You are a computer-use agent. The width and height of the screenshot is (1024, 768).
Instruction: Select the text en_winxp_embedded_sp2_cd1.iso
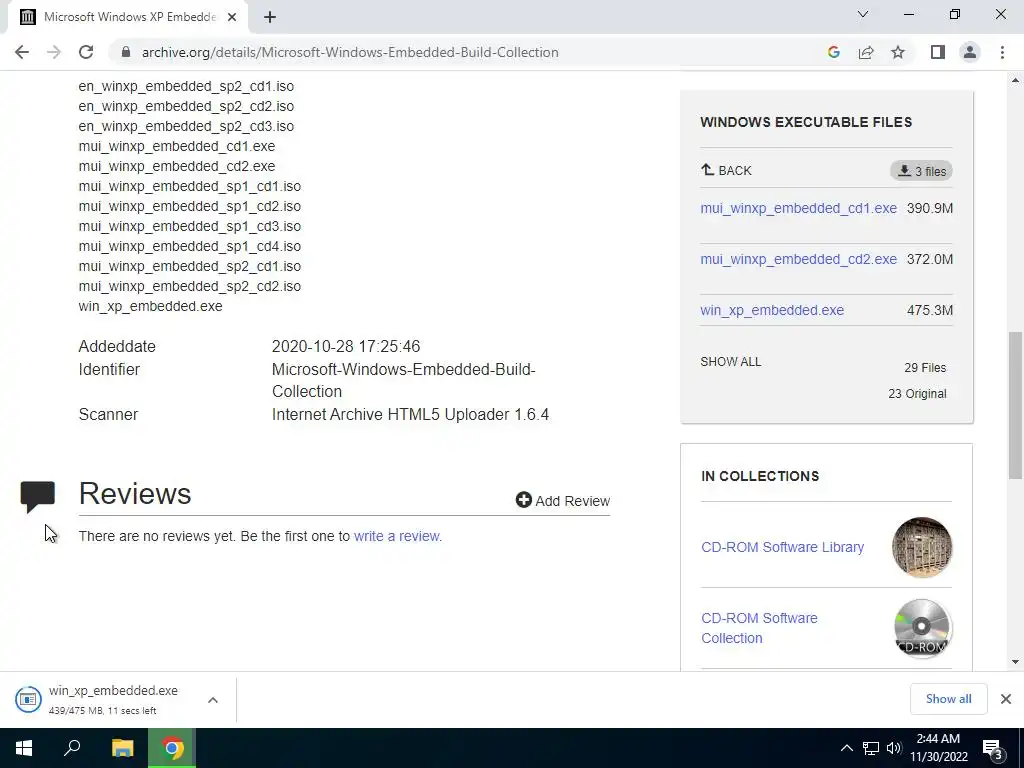click(x=186, y=86)
